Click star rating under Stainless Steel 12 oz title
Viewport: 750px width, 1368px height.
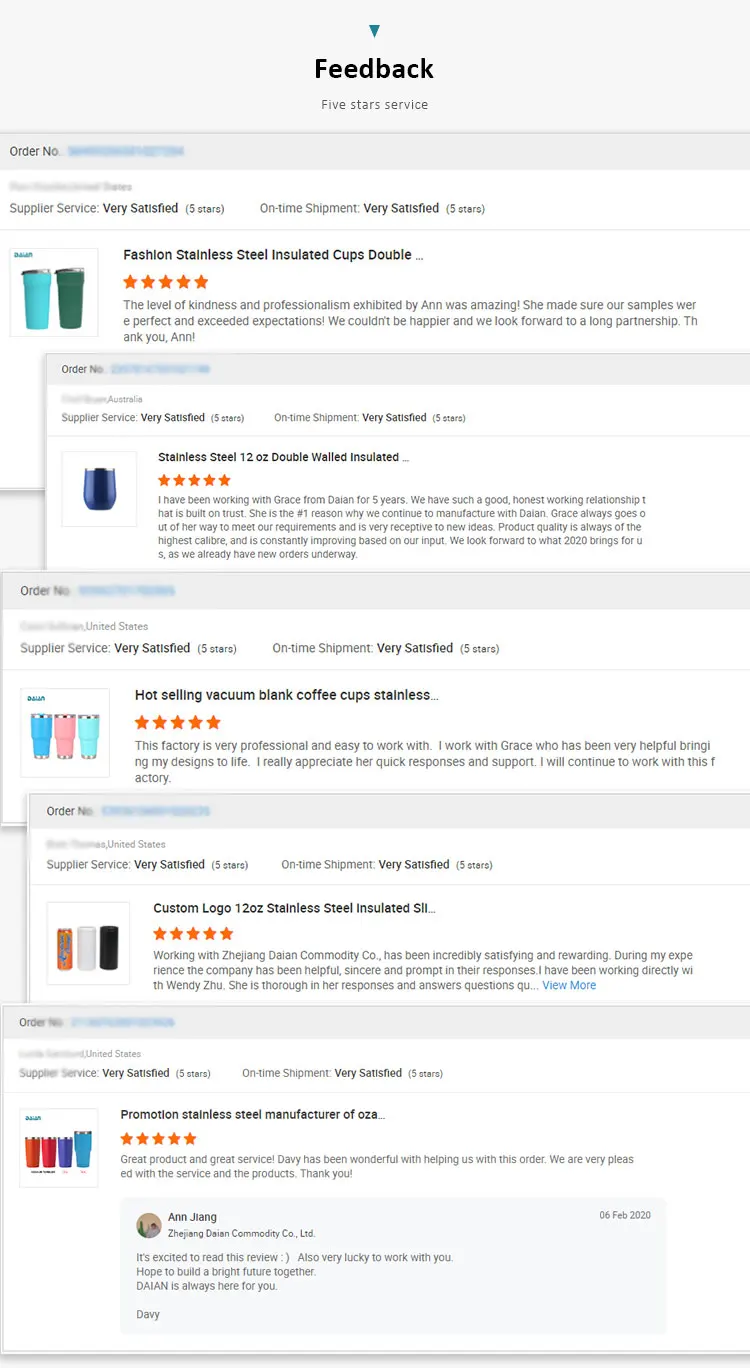pos(194,480)
